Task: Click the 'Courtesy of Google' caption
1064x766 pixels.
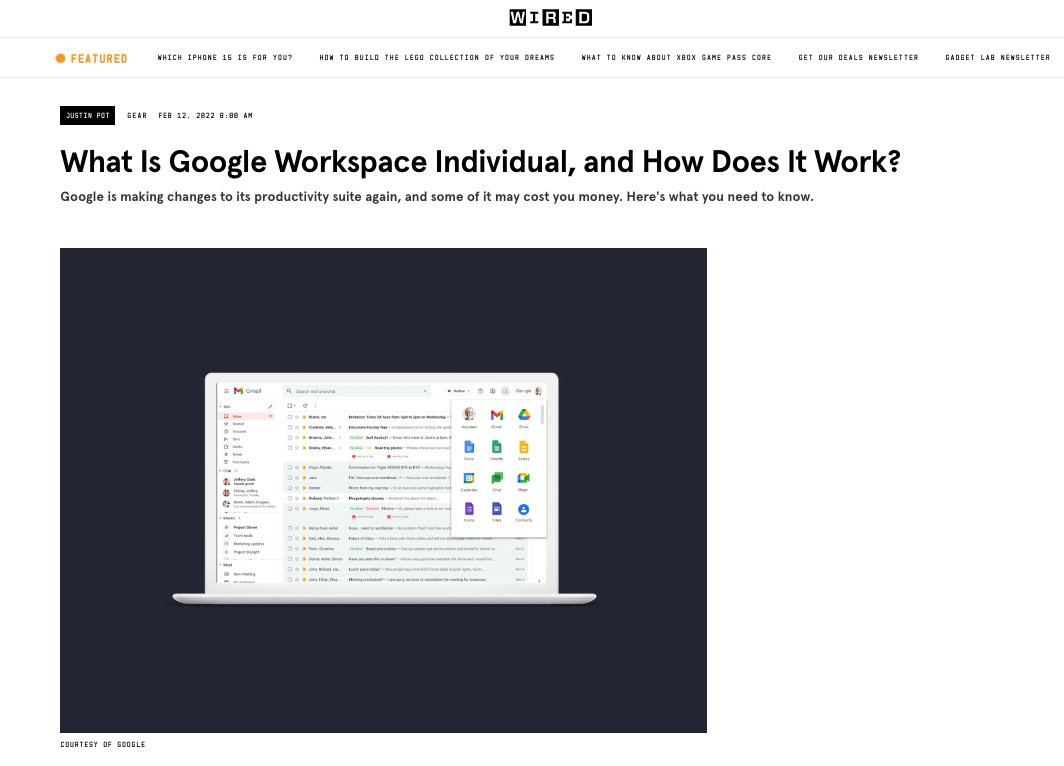Action: click(103, 744)
